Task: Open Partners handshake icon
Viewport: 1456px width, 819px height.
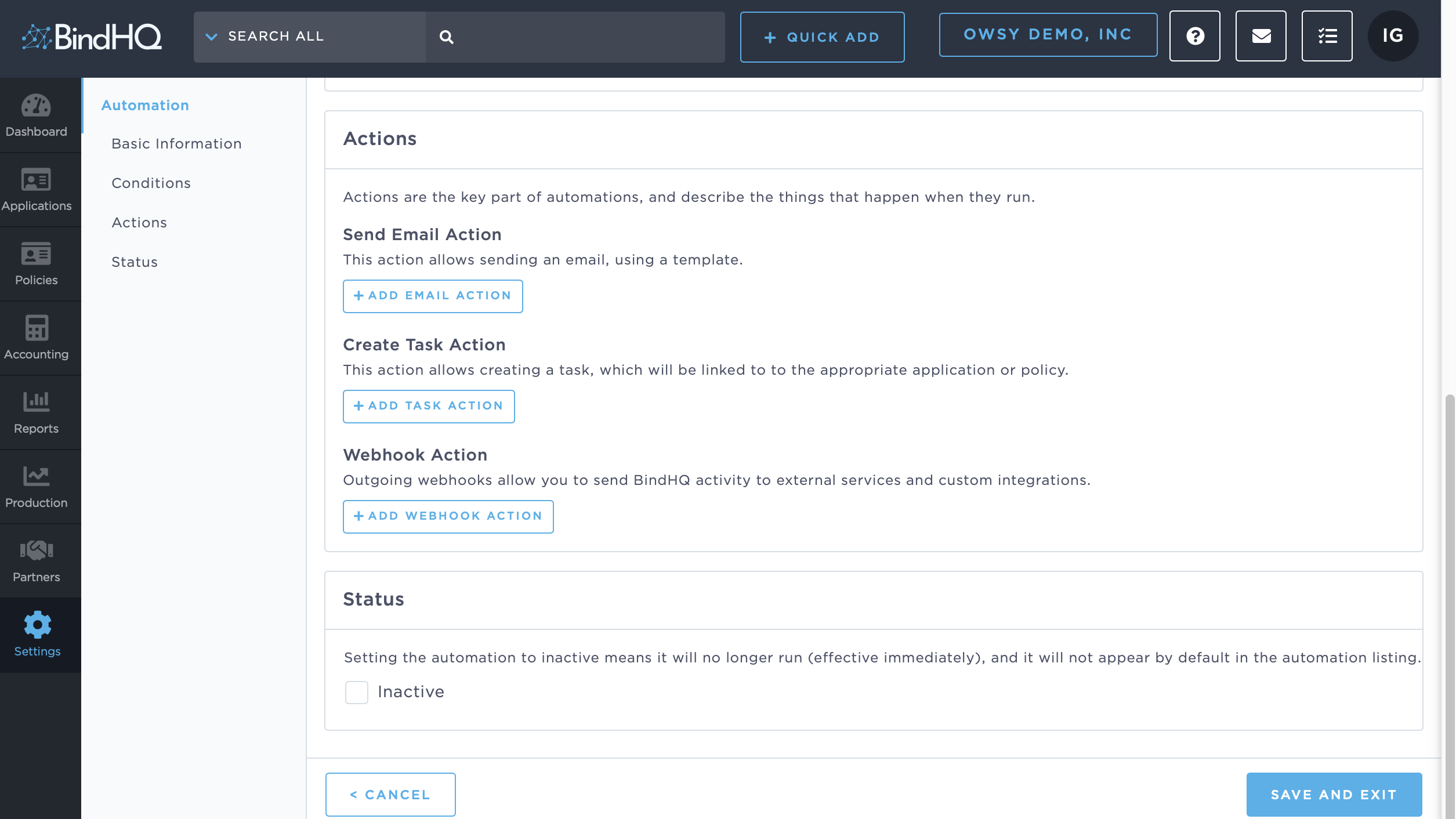Action: tap(36, 550)
